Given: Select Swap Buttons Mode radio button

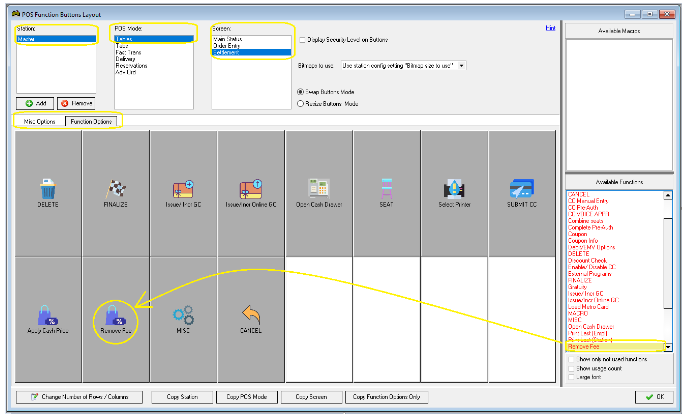Looking at the screenshot, I should coord(301,91).
